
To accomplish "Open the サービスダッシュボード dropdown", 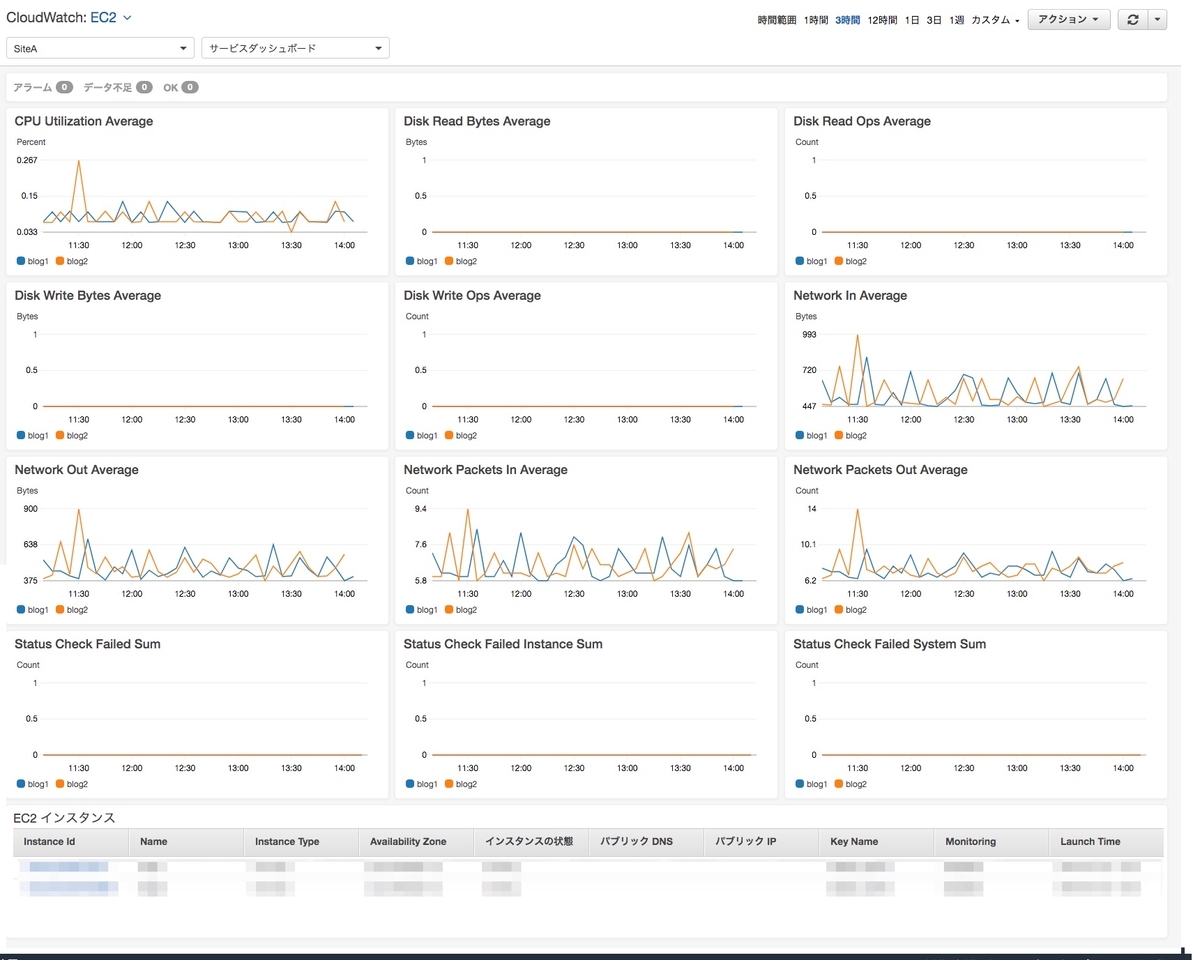I will (x=295, y=48).
